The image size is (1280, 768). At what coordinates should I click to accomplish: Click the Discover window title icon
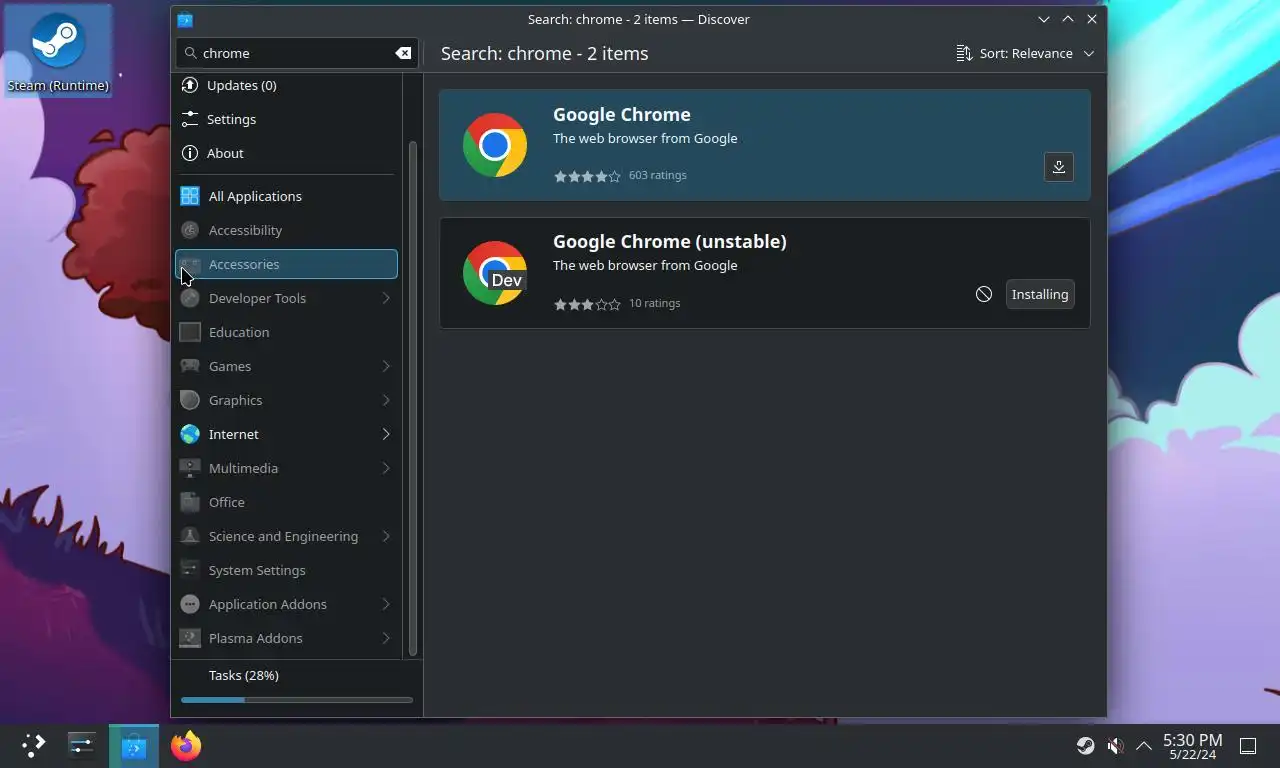tap(185, 19)
